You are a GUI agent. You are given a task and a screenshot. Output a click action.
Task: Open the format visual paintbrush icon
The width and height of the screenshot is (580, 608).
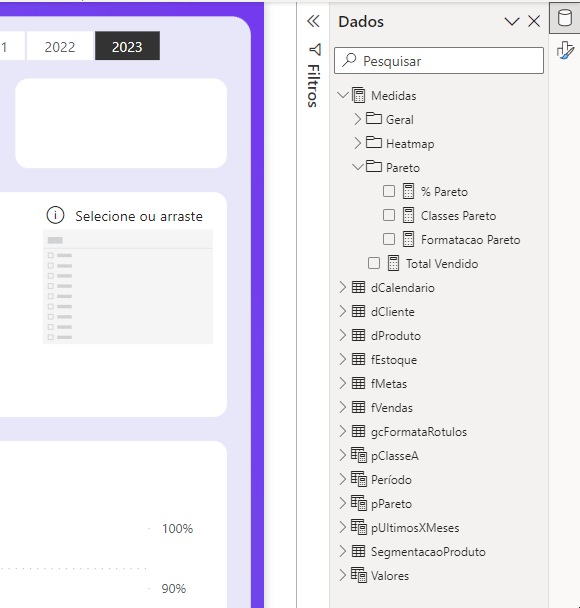(x=565, y=50)
